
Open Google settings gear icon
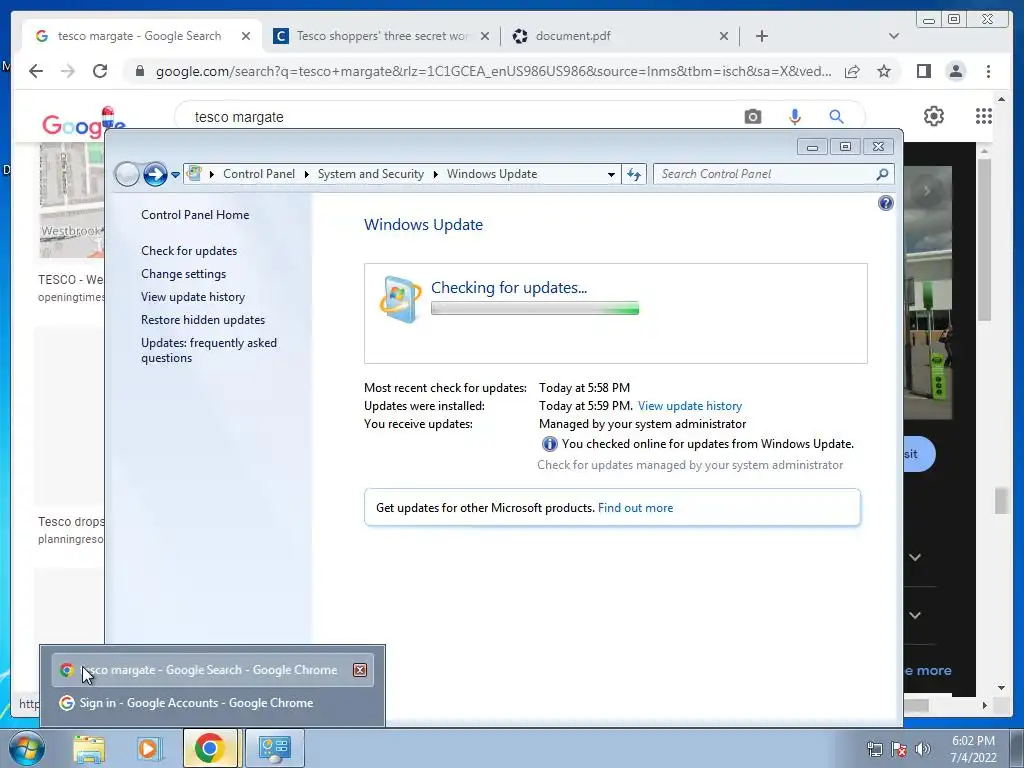pyautogui.click(x=933, y=116)
